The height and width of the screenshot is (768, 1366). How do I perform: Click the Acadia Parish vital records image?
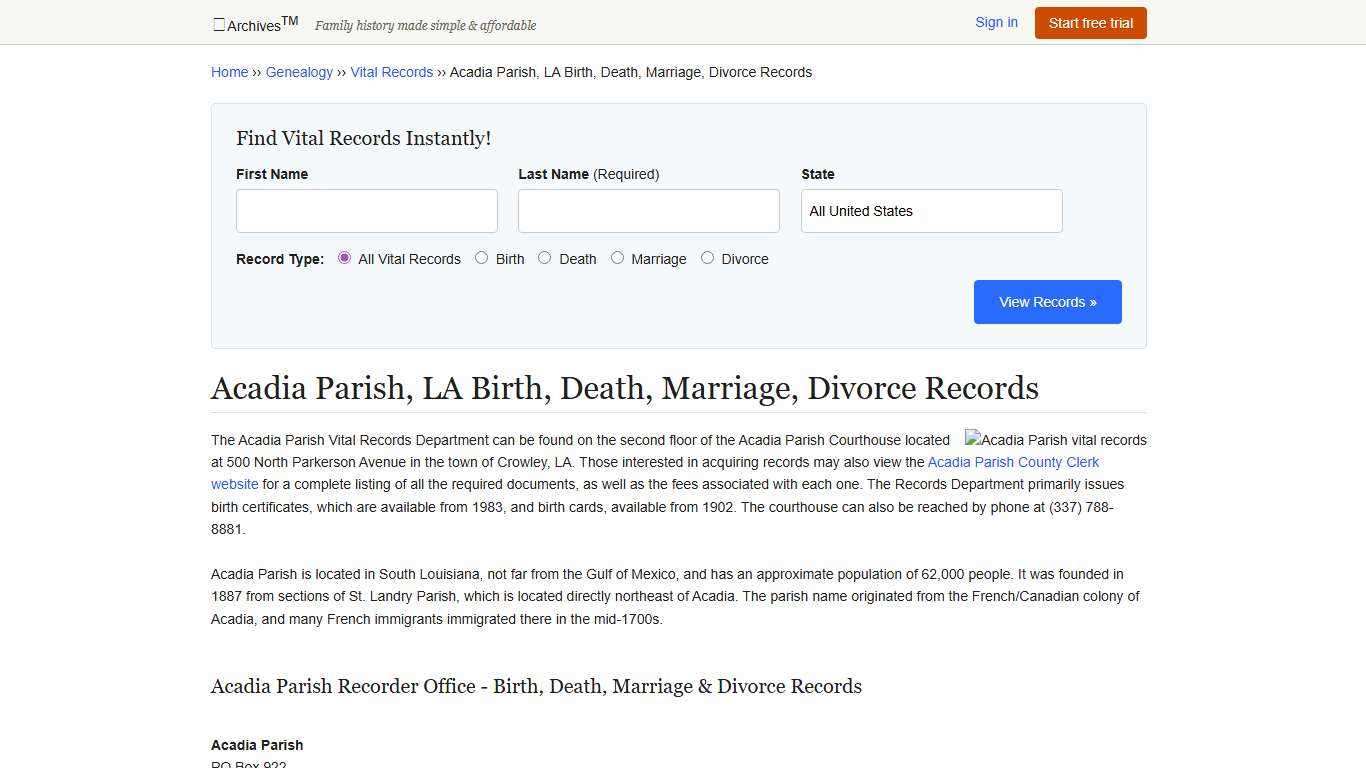point(1055,440)
